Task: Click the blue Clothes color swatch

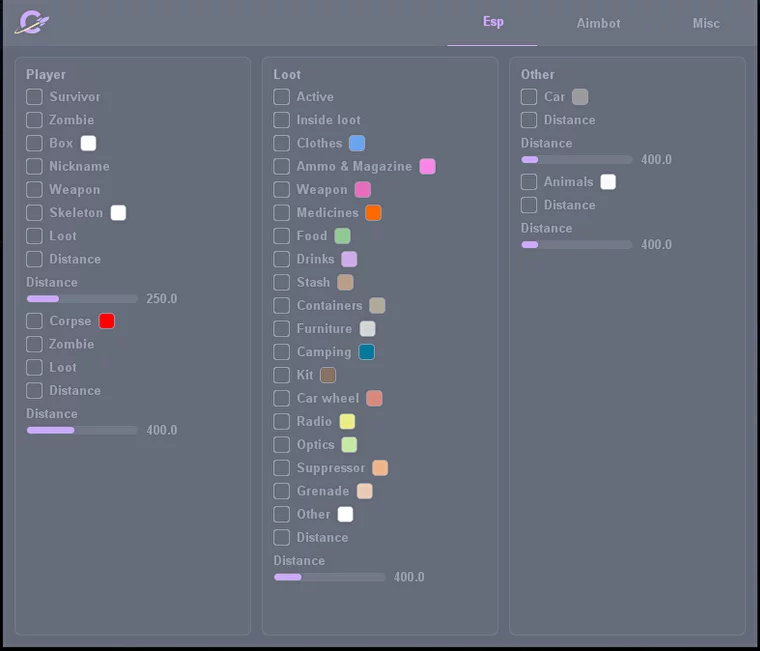Action: pos(357,143)
